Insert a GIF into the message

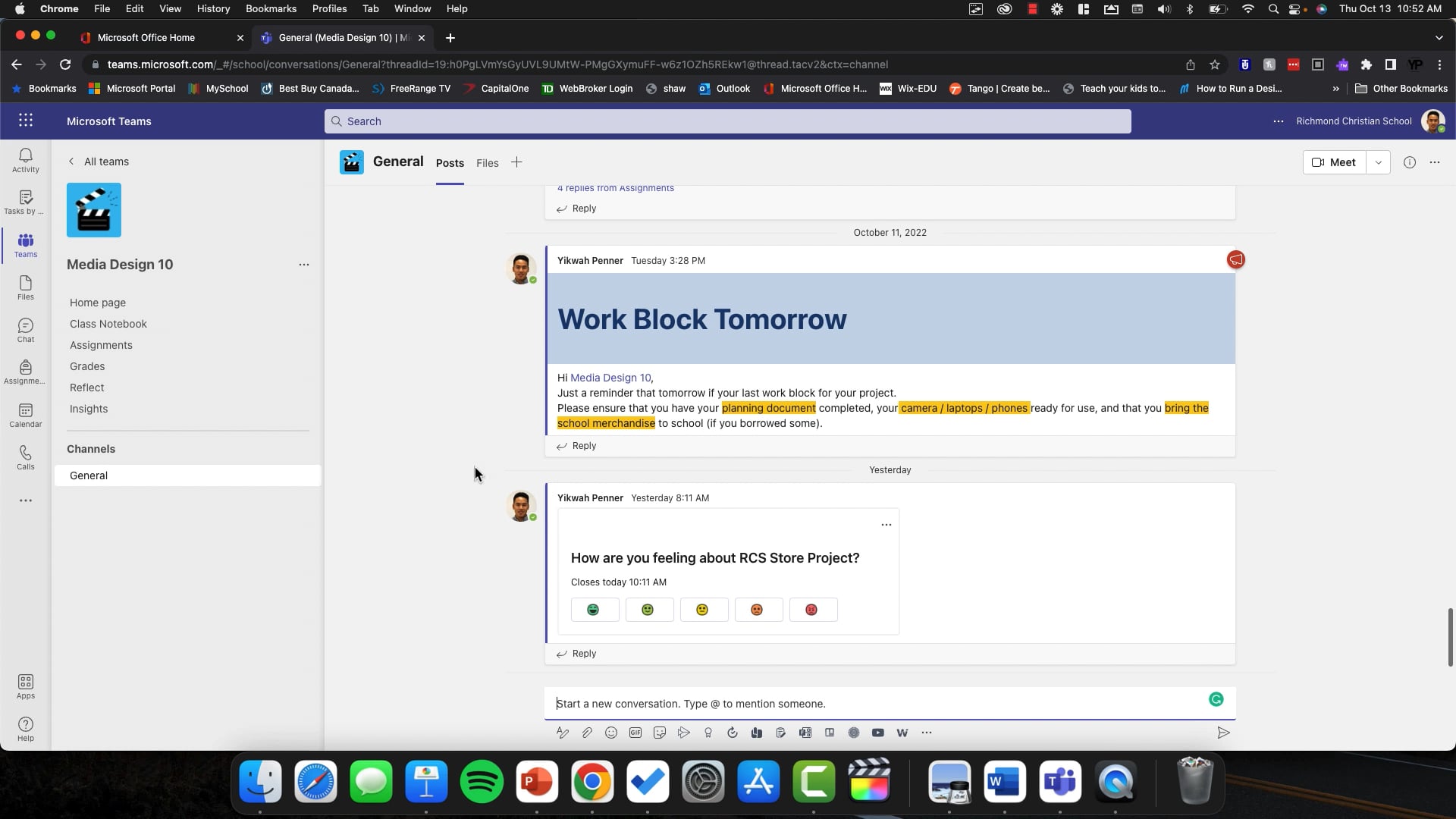tap(635, 733)
